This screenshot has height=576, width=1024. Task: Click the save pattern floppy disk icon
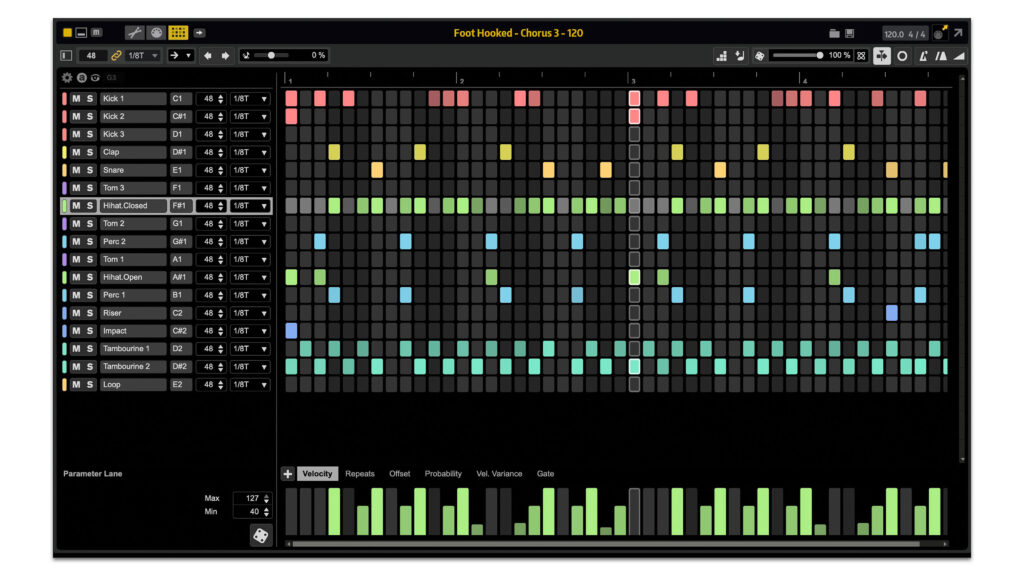[x=850, y=33]
